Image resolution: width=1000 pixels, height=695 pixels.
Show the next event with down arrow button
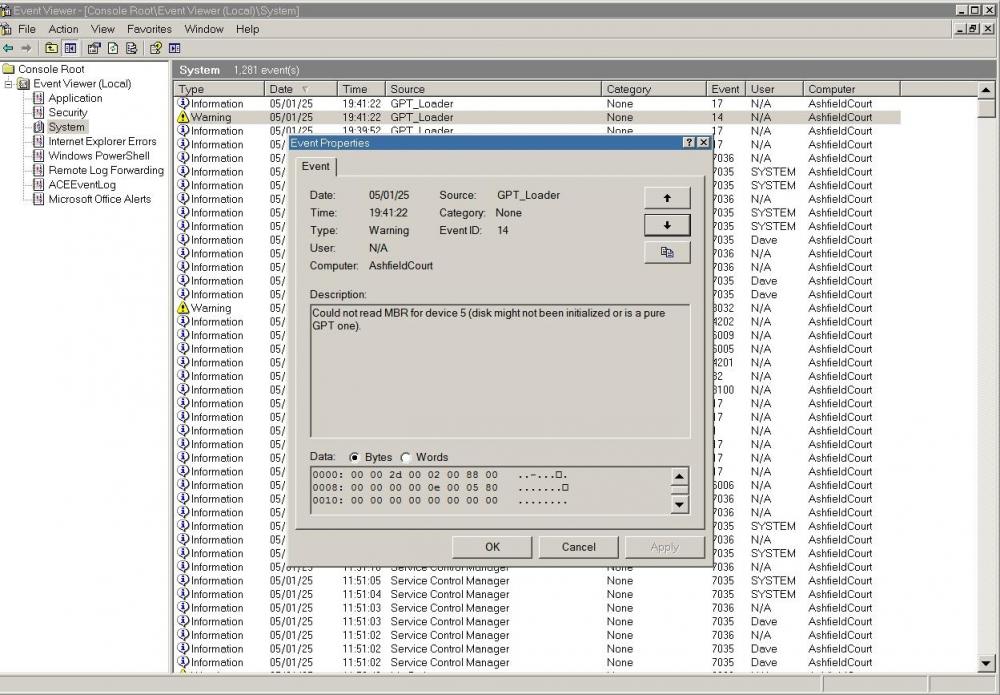667,225
